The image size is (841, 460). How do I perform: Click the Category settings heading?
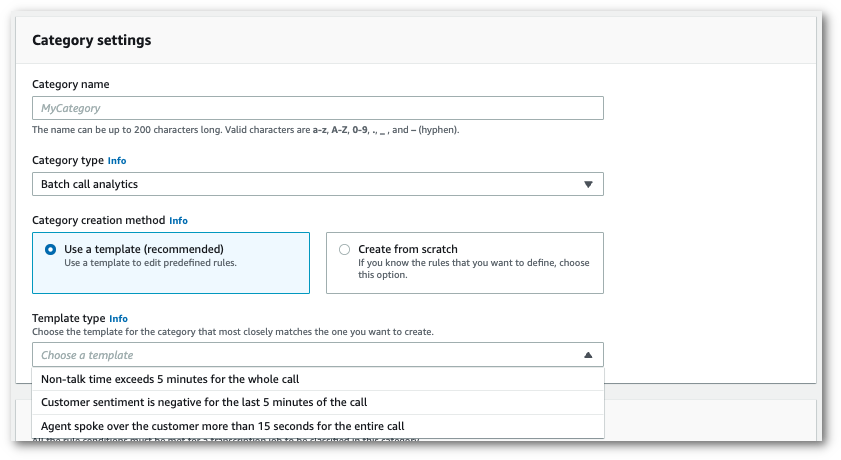tap(92, 41)
